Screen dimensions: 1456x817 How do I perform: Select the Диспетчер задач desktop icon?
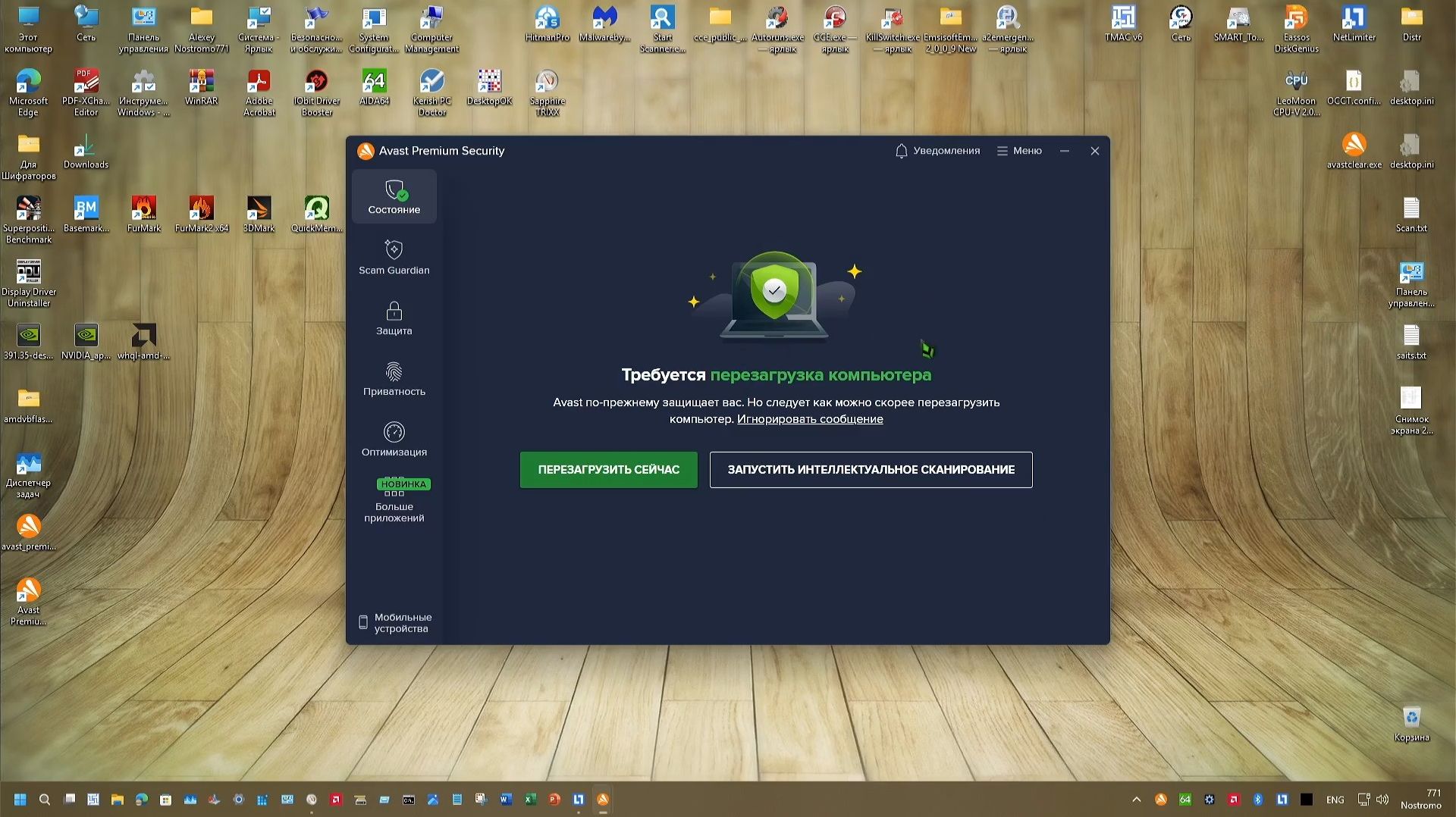[x=28, y=475]
